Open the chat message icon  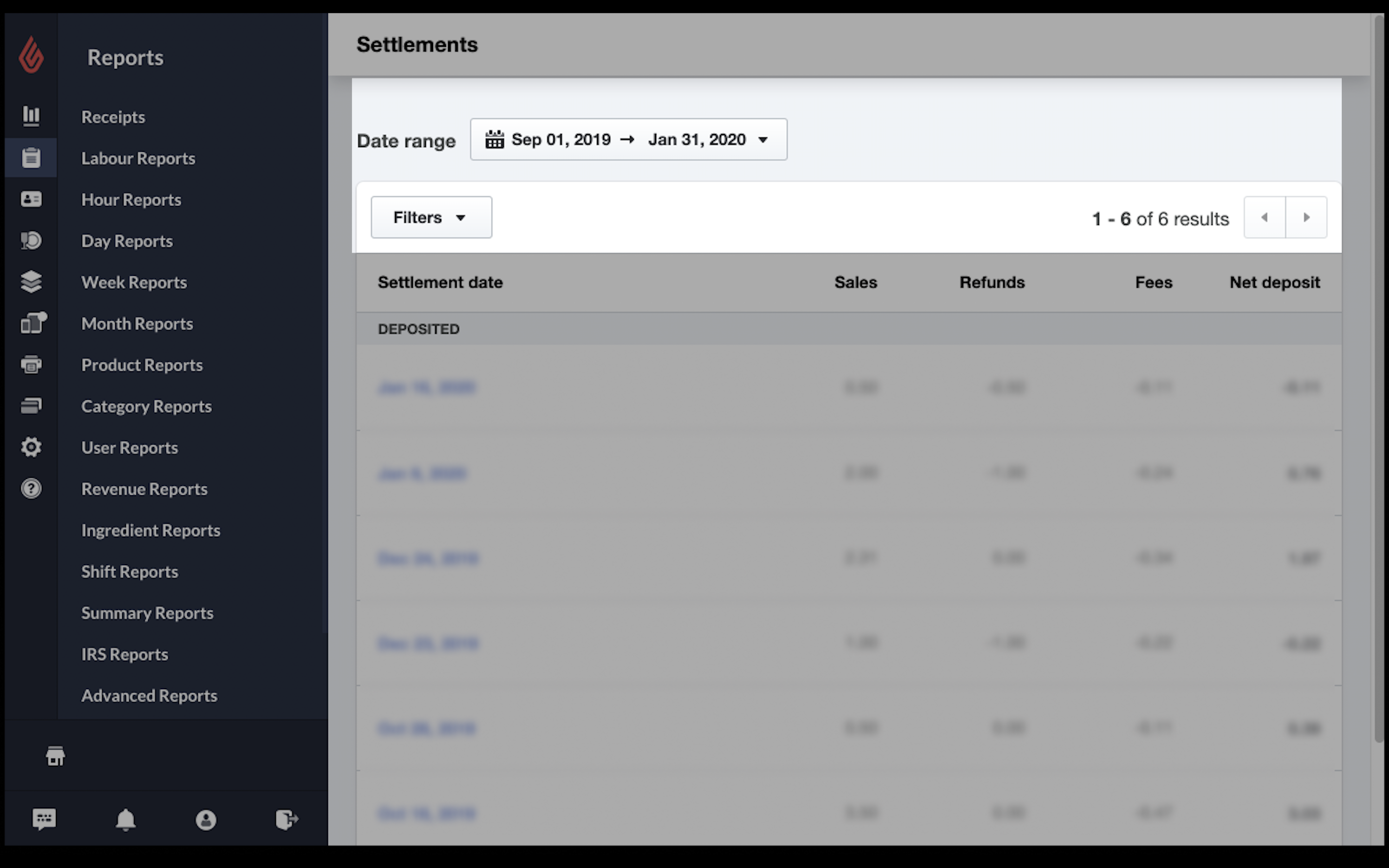point(44,819)
